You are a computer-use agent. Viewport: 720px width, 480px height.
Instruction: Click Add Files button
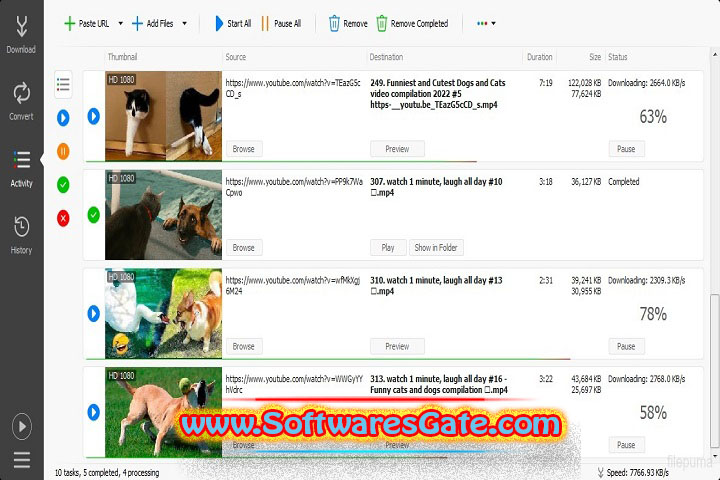(153, 23)
